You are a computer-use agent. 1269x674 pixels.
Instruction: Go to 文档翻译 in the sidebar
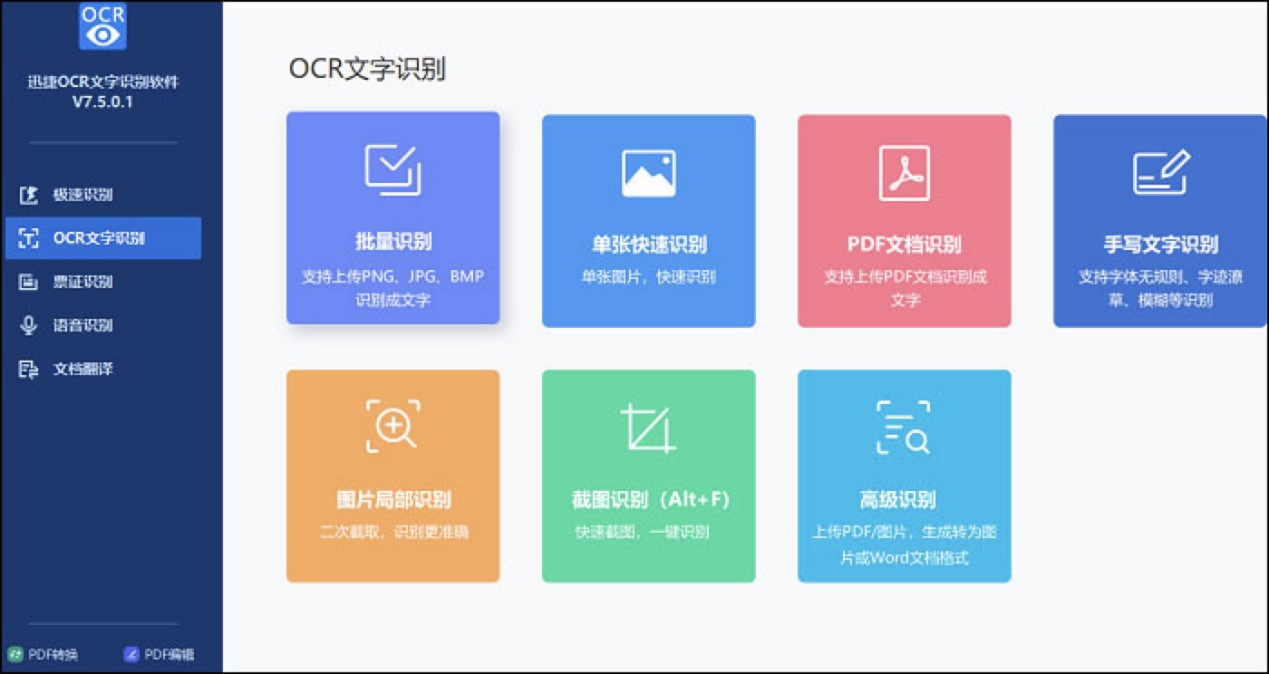(x=101, y=369)
